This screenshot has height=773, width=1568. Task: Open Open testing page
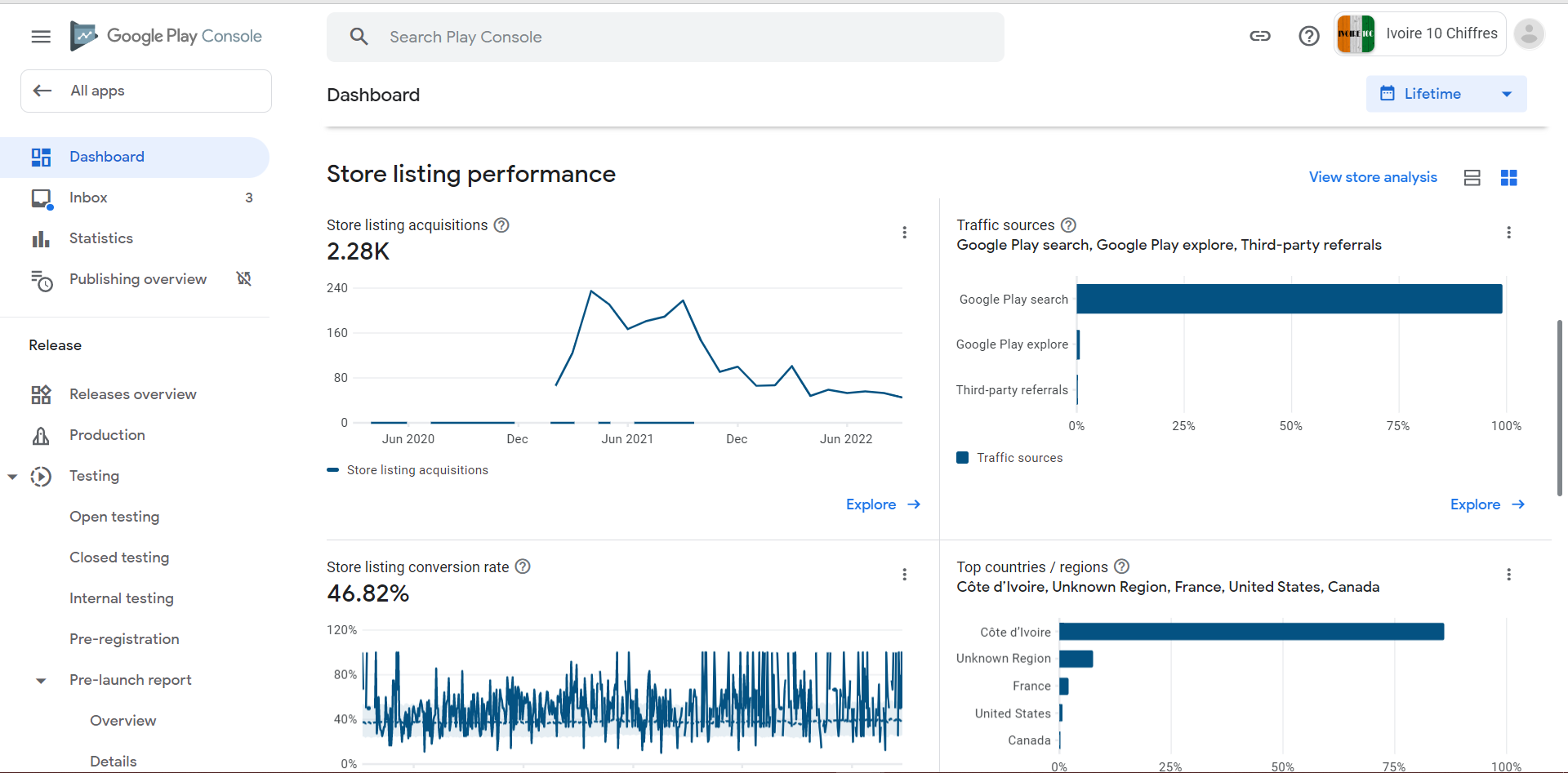tap(114, 517)
